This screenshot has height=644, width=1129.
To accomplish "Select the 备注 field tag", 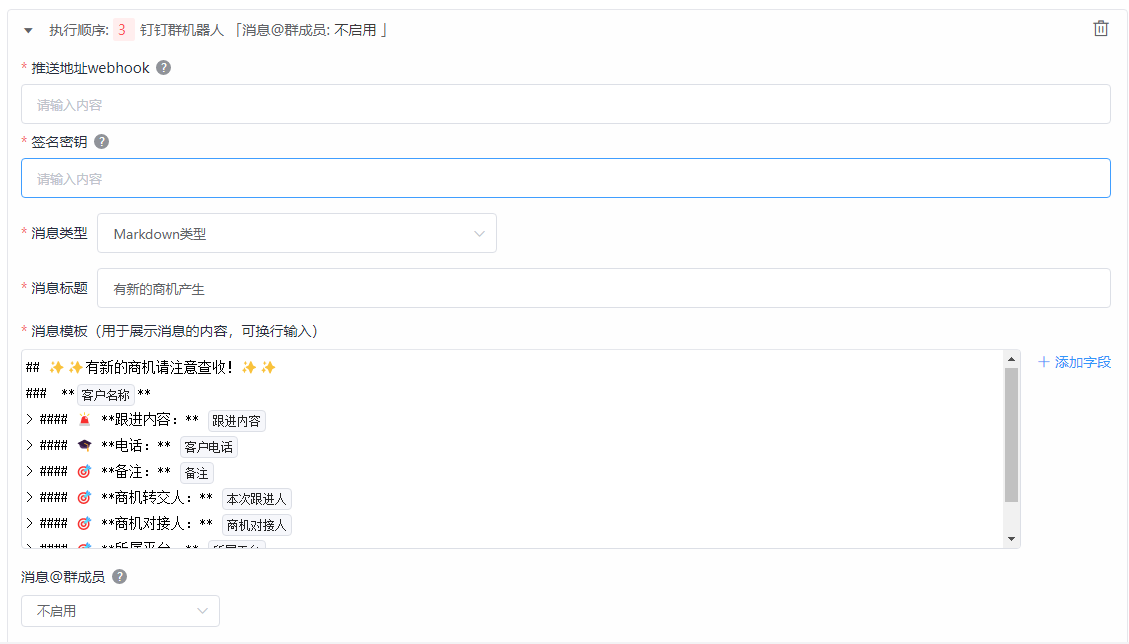I will click(x=196, y=473).
